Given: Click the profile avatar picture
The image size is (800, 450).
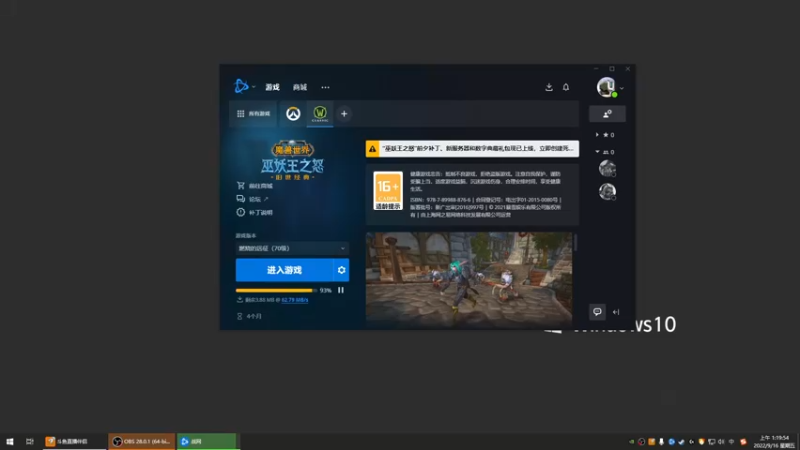Looking at the screenshot, I should (x=606, y=87).
